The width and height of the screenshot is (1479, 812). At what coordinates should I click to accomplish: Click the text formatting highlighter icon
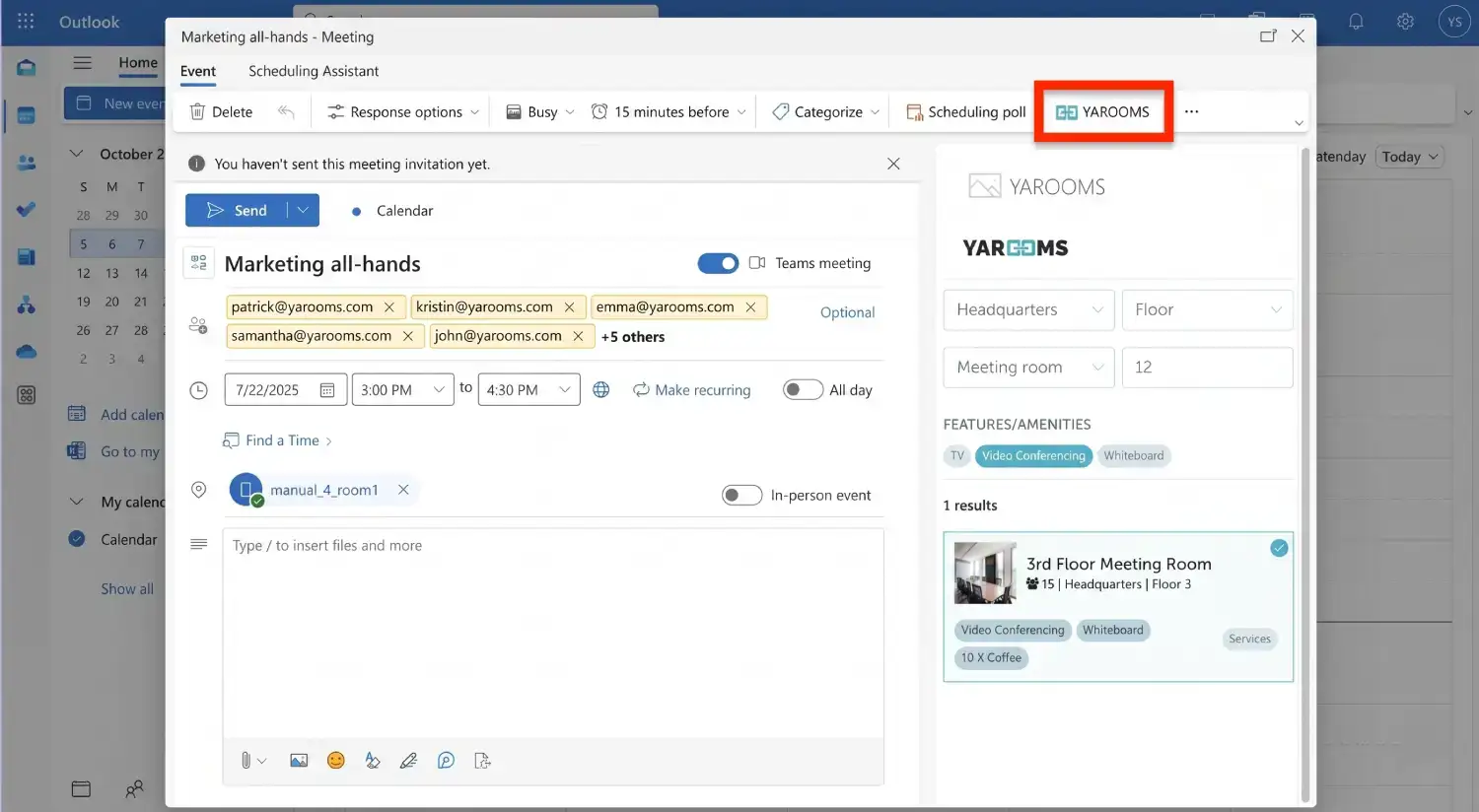click(373, 761)
